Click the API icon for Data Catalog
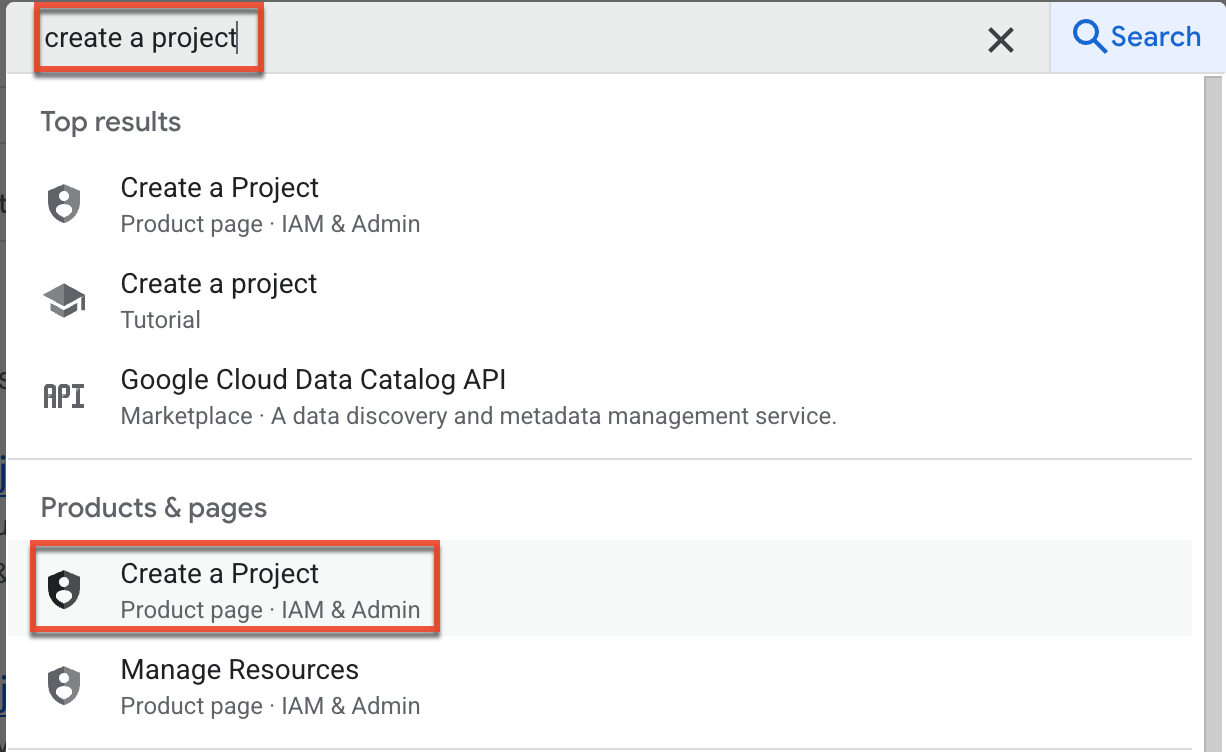1226x752 pixels. 64,396
